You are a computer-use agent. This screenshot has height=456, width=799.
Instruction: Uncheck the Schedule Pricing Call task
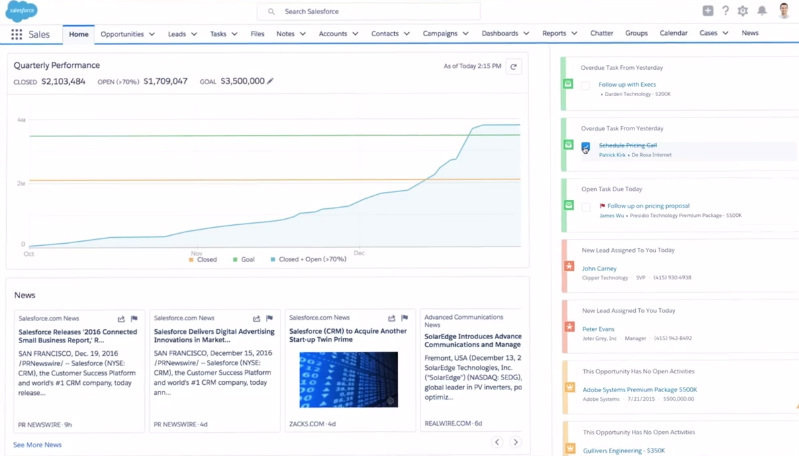[585, 147]
